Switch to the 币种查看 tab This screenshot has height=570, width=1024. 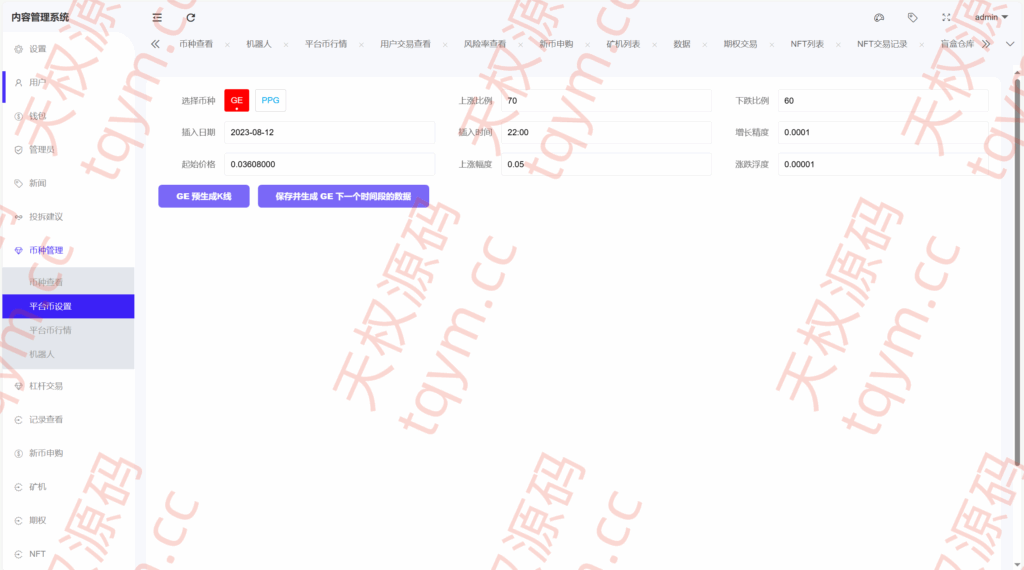click(x=196, y=44)
